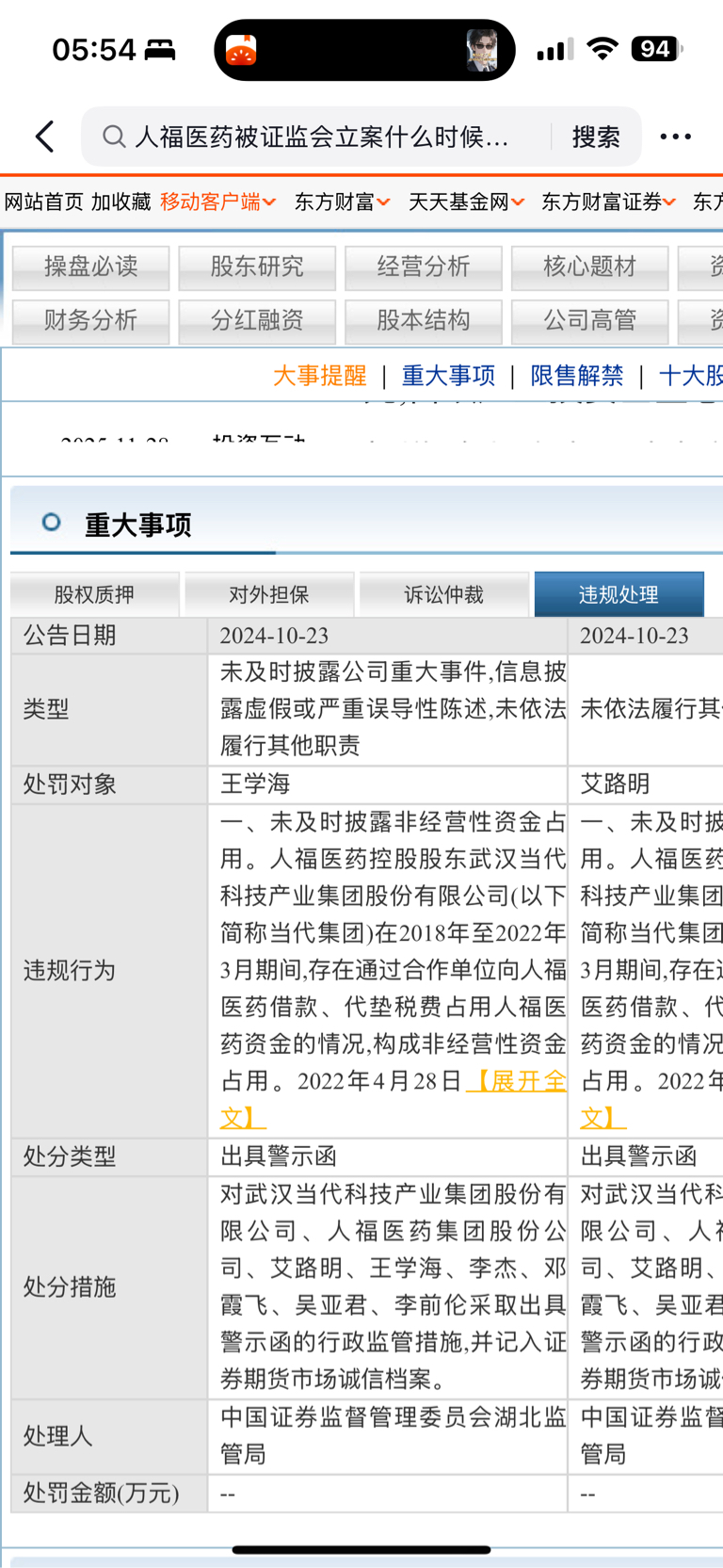Expand the 东方财富 dropdown
This screenshot has height=1568, width=723.
pyautogui.click(x=342, y=202)
